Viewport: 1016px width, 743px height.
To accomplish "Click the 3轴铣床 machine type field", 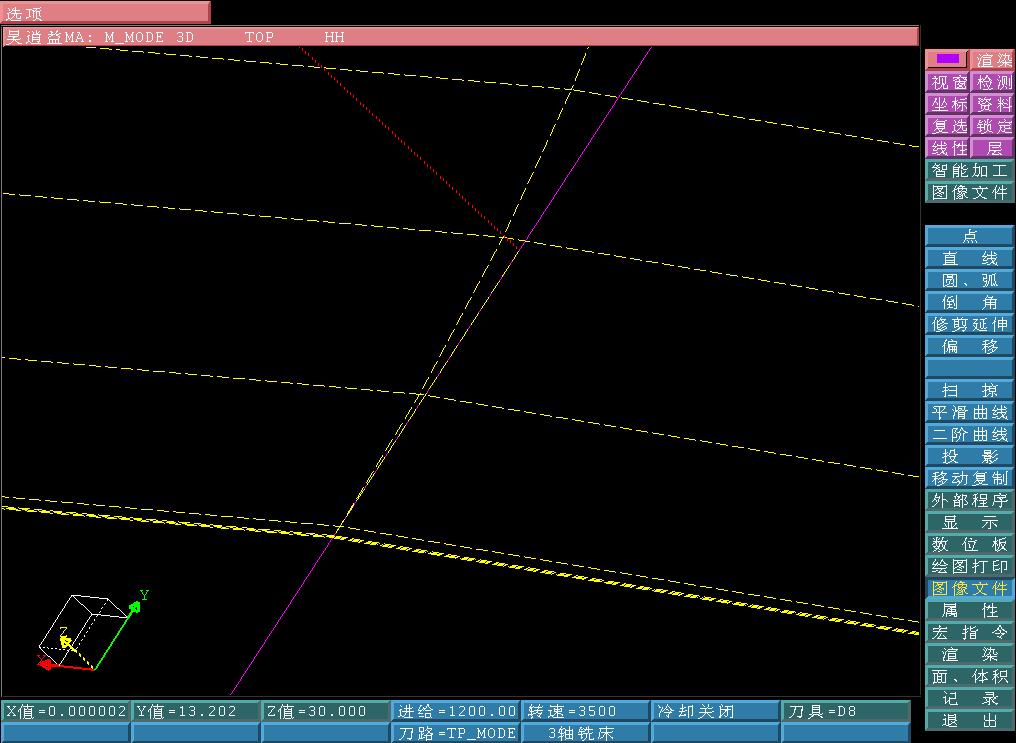I will coord(586,733).
